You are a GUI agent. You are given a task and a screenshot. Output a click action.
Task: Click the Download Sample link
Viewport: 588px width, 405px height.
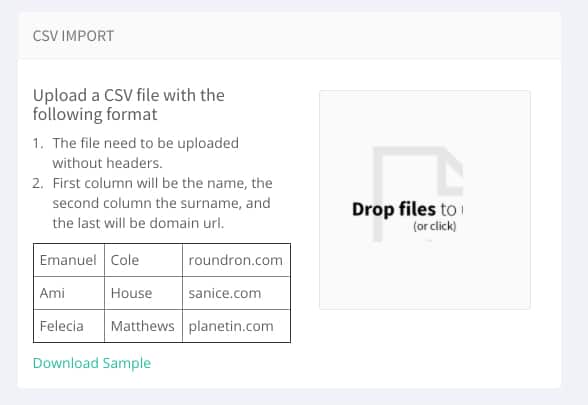[92, 363]
